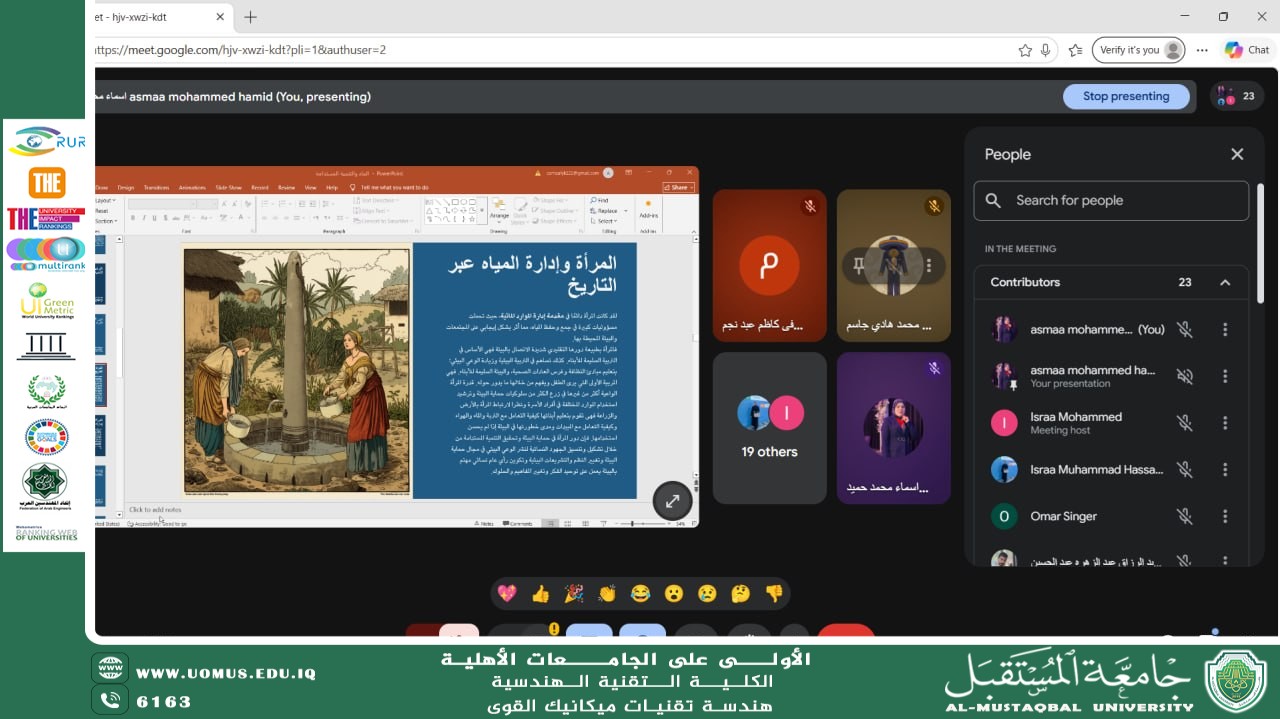Image resolution: width=1280 pixels, height=719 pixels.
Task: Expand the shared presentation to fullscreen
Action: click(672, 501)
